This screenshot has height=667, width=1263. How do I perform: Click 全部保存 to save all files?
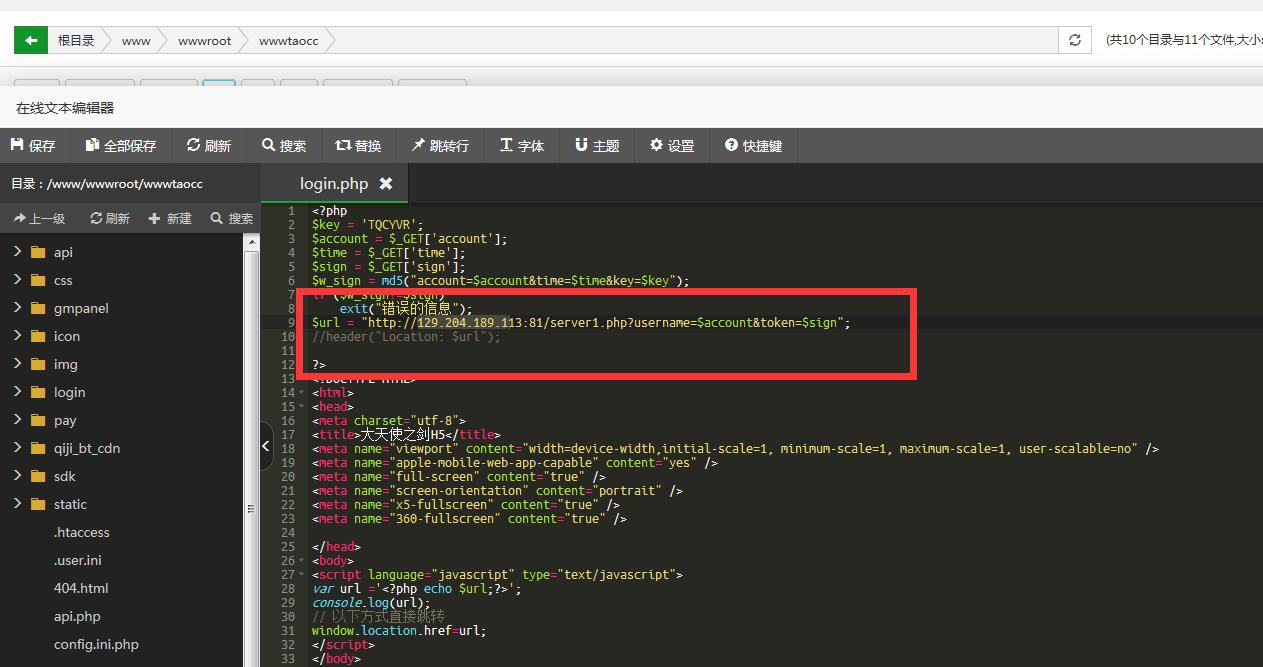(121, 146)
